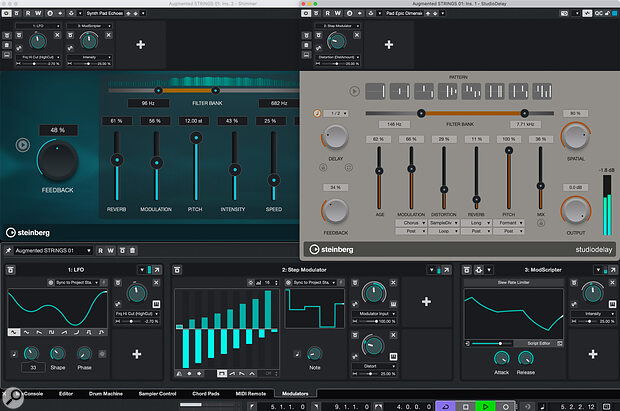Click the StudioDelay AGE slider handle
Image resolution: width=620 pixels, height=411 pixels.
(x=379, y=171)
